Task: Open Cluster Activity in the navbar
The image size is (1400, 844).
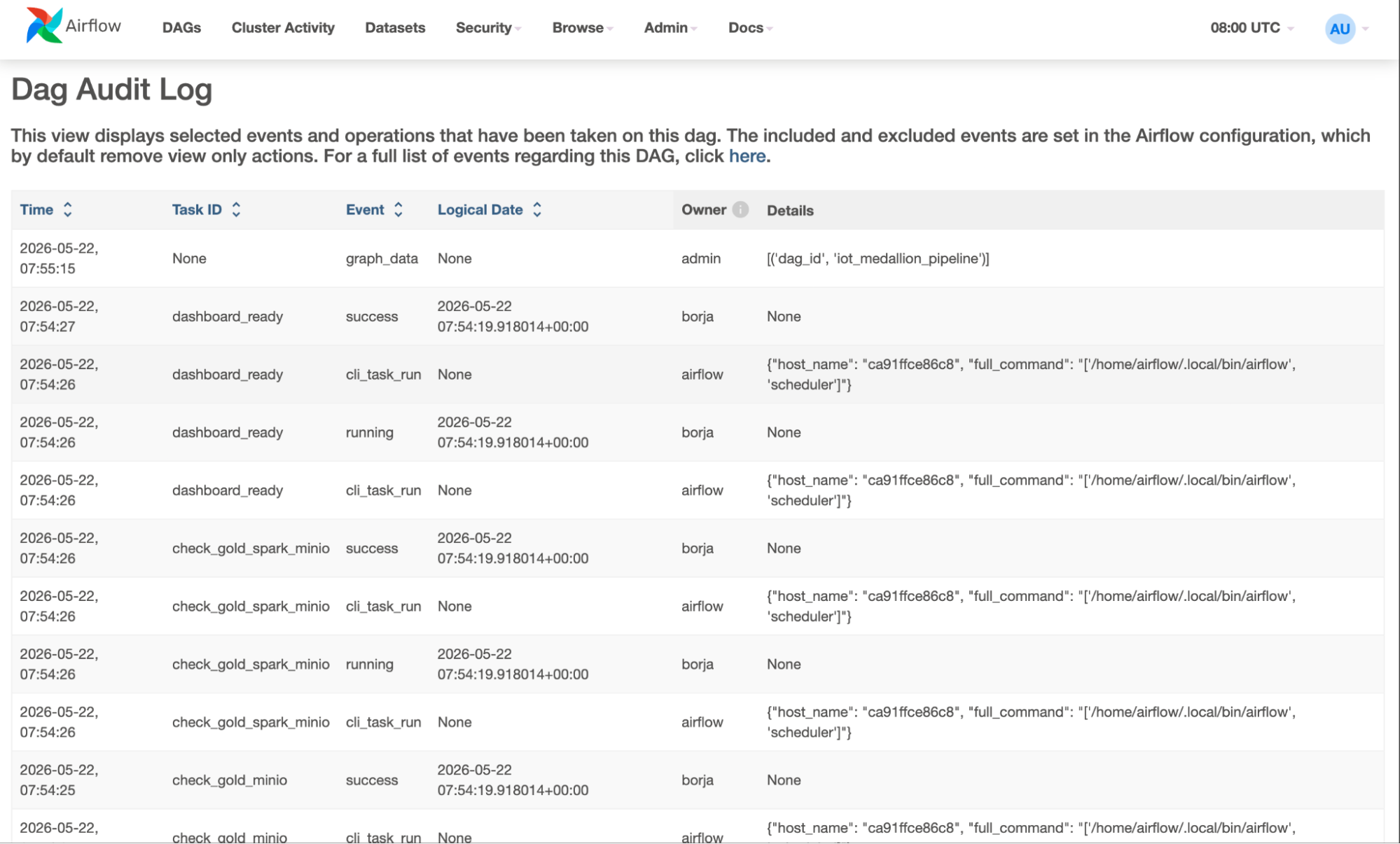Action: [283, 28]
